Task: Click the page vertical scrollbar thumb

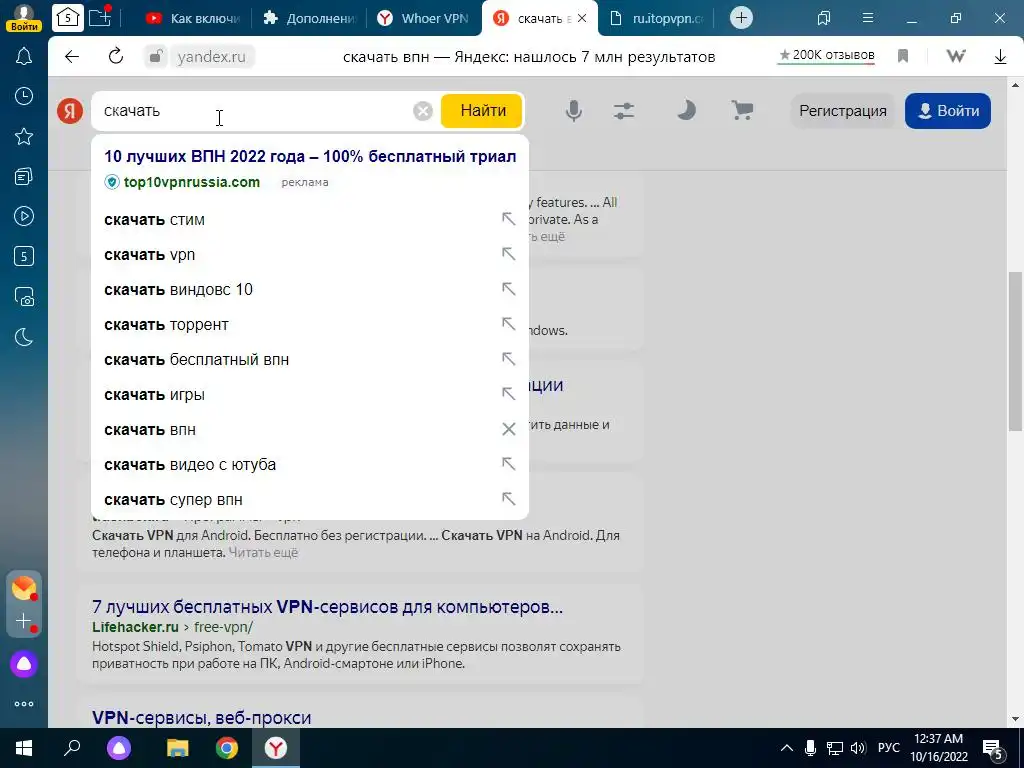Action: coord(1015,351)
